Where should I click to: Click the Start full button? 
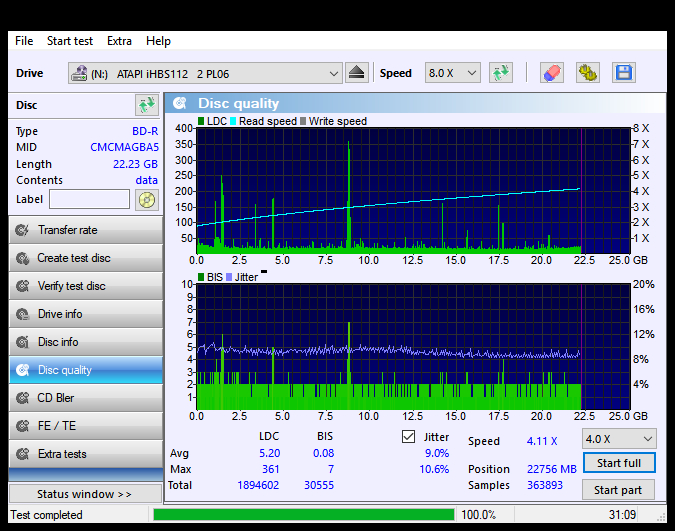[x=619, y=463]
